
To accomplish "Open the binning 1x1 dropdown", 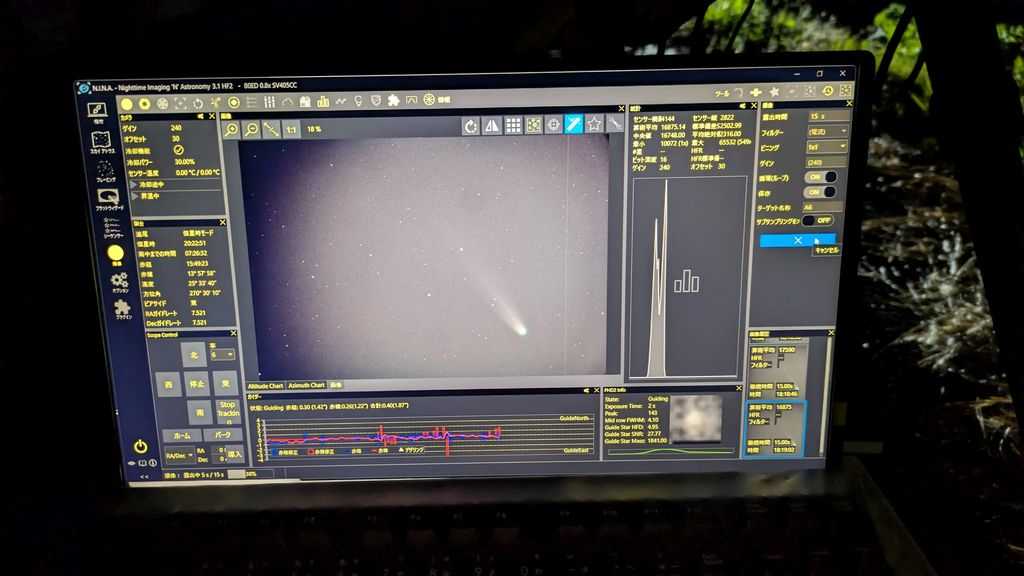I will pyautogui.click(x=828, y=147).
